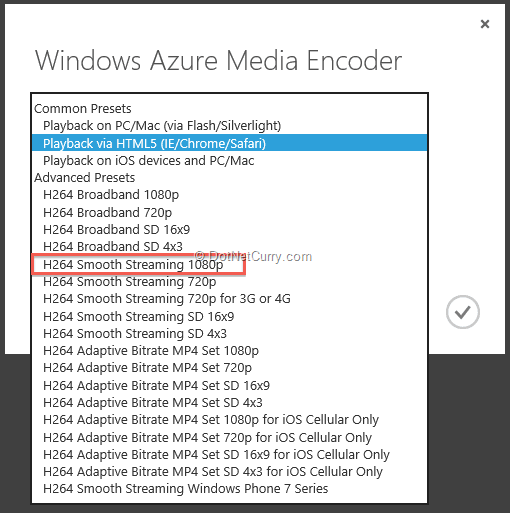
Task: Confirm selection with the checkmark button
Action: point(463,312)
